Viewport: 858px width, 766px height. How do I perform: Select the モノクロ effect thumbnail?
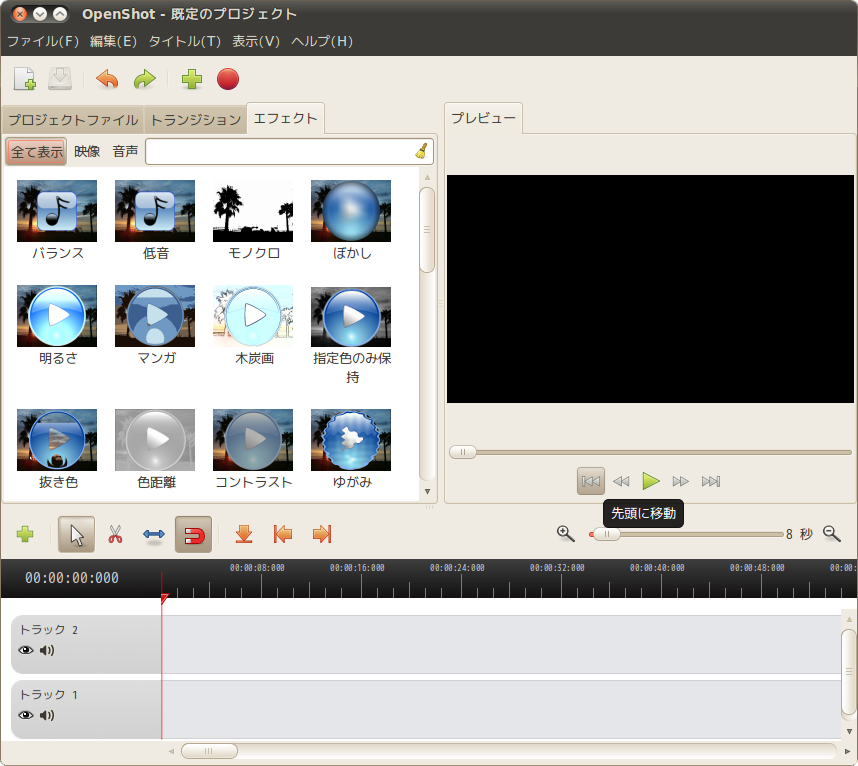click(253, 211)
